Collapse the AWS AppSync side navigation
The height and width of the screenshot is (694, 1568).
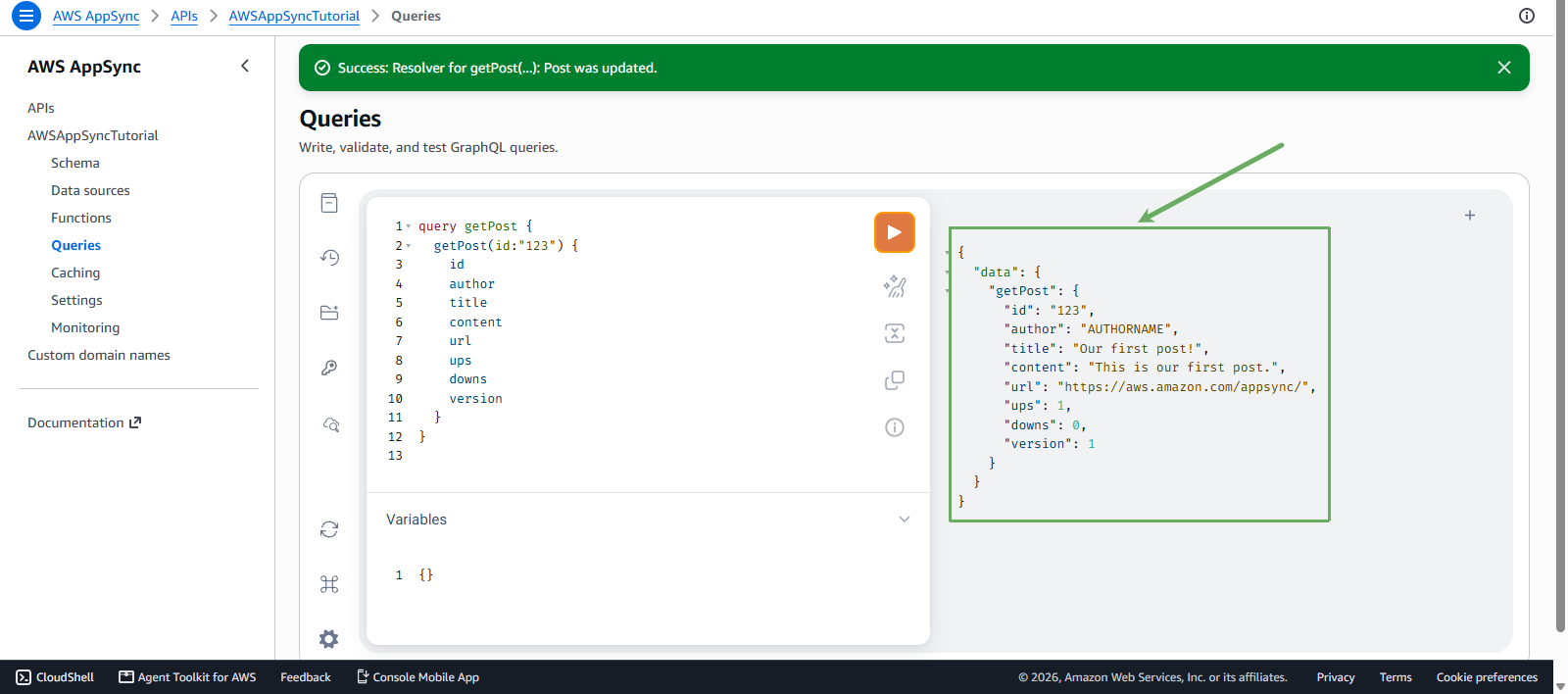click(x=245, y=66)
